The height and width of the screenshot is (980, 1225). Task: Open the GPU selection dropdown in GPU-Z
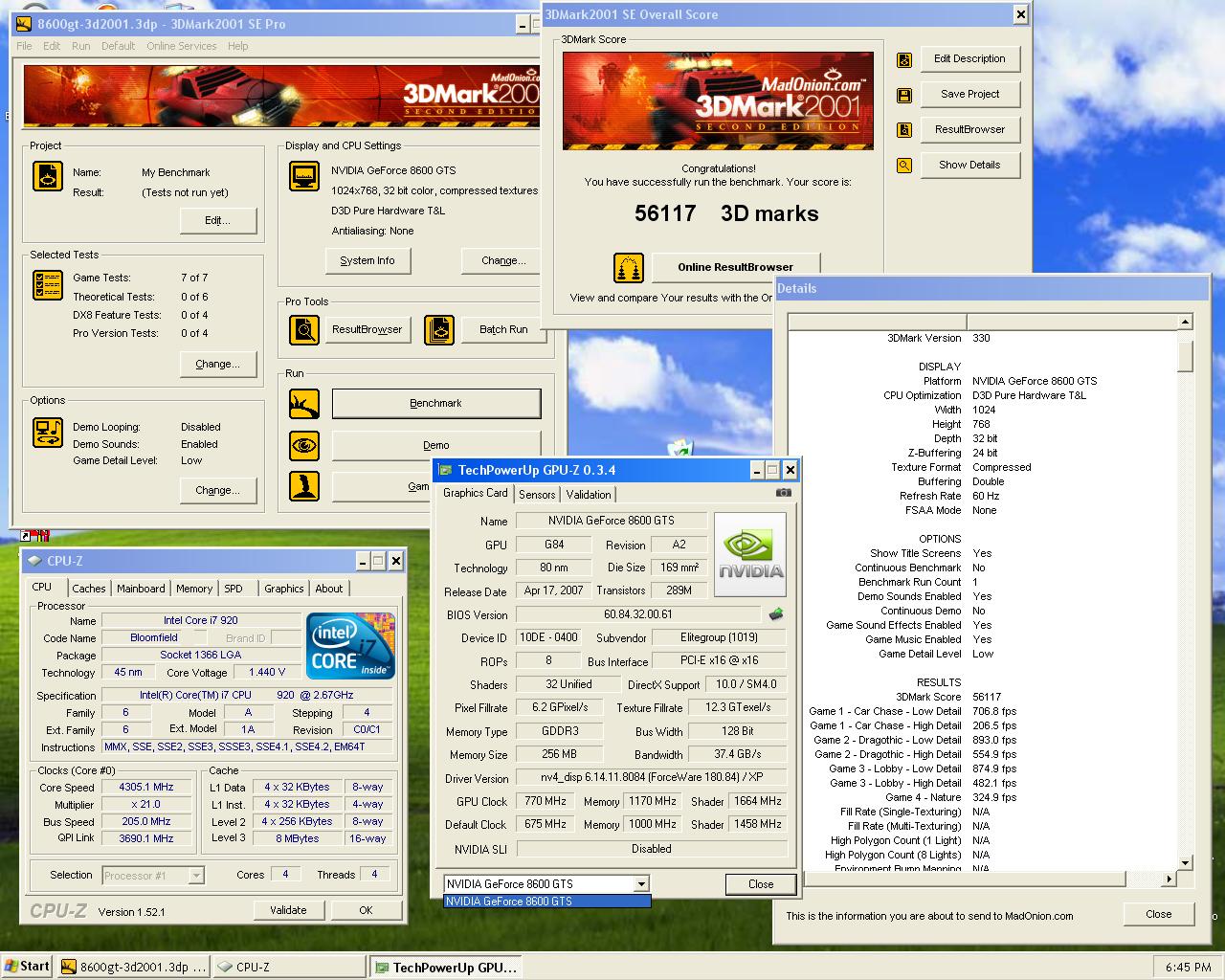tap(641, 884)
